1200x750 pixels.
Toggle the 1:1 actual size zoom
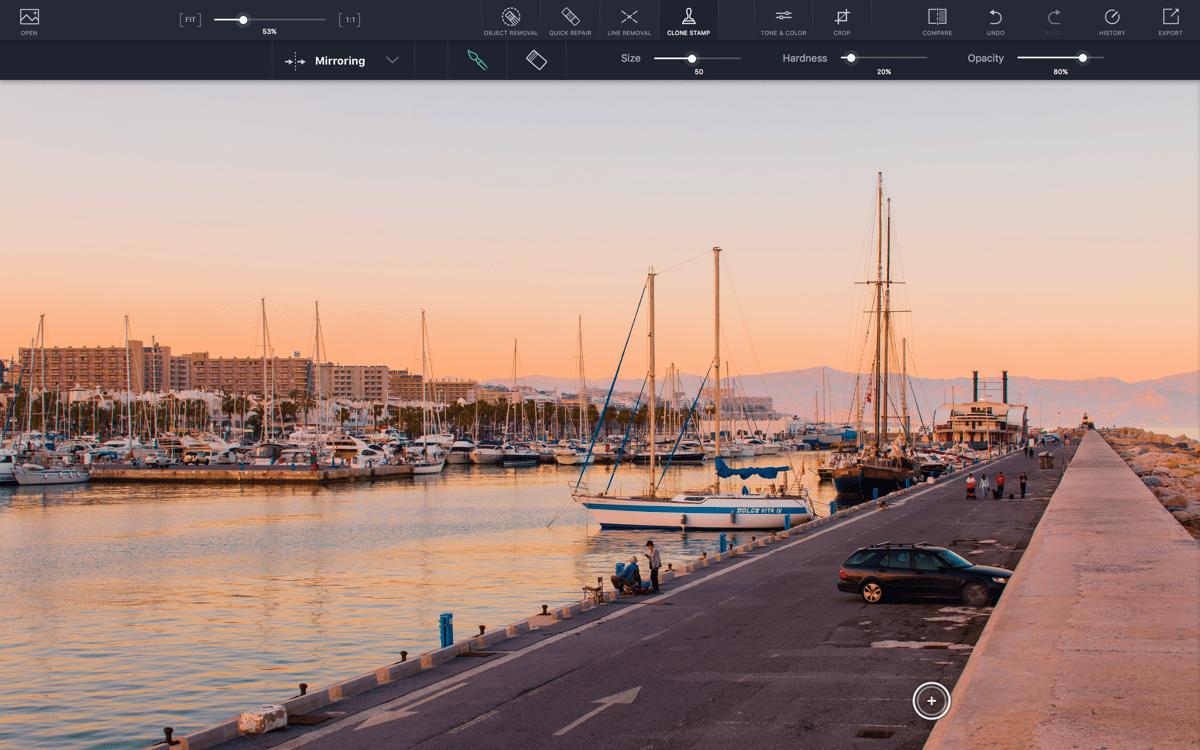(350, 20)
